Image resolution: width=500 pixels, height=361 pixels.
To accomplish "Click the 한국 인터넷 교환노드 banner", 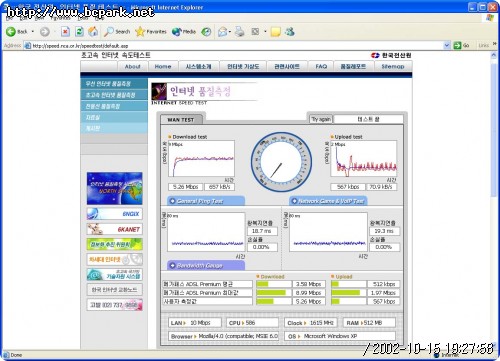I will 114,289.
